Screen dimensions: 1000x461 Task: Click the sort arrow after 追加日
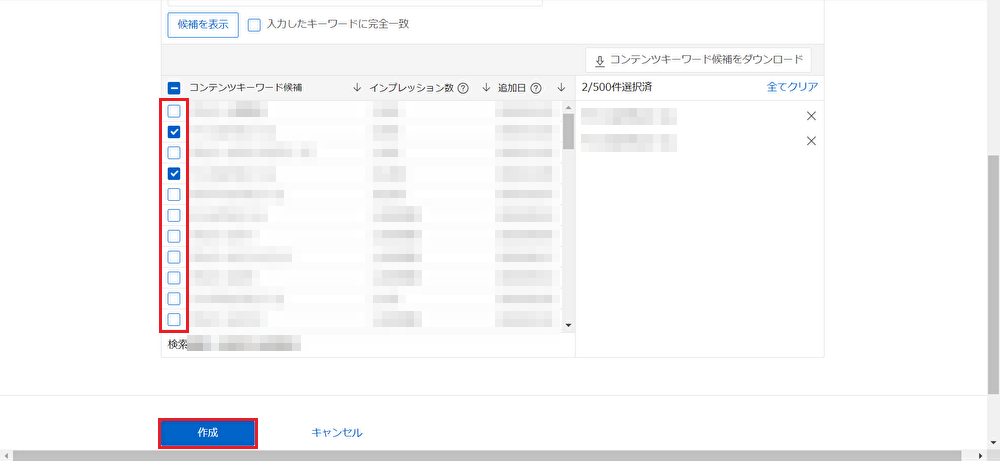point(561,88)
